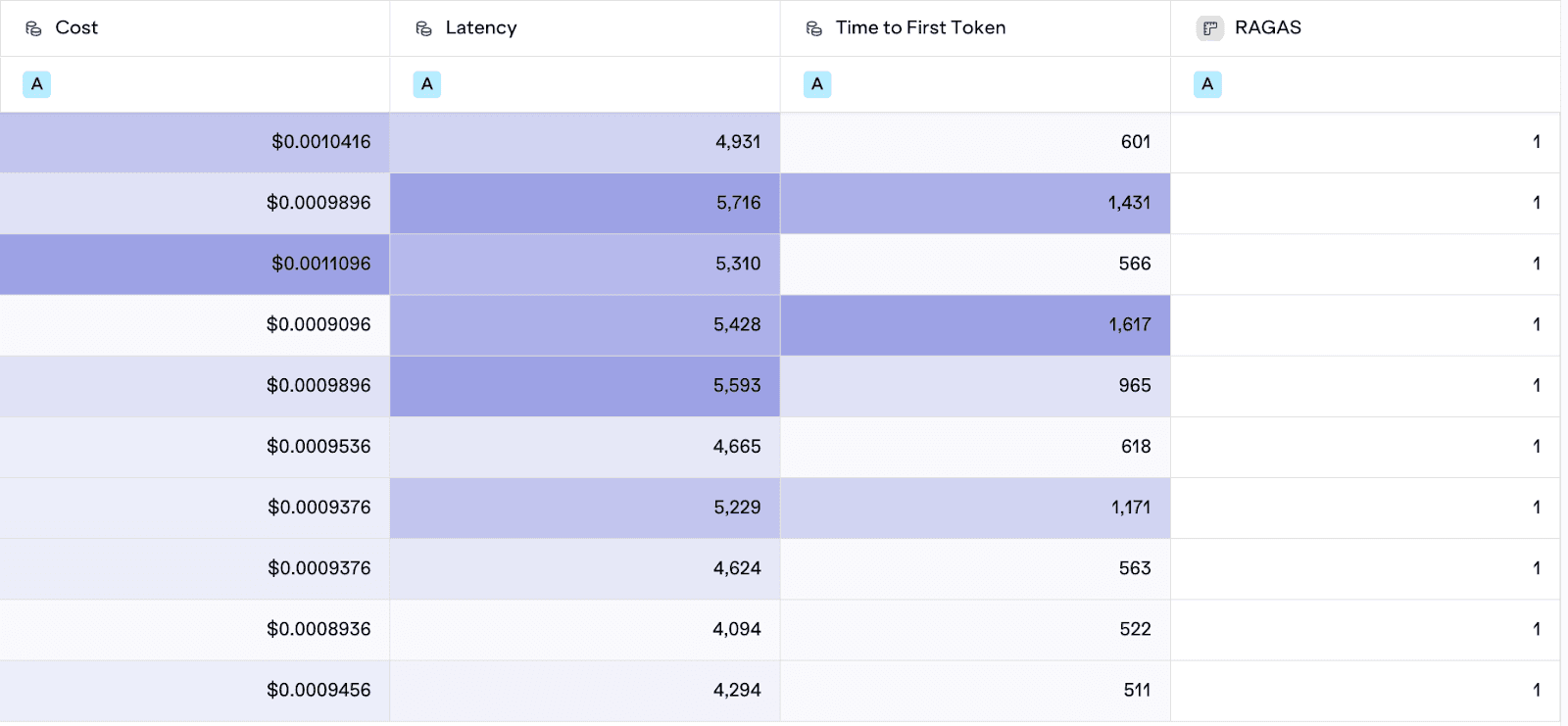Screen dimensions: 1568x726
Task: Select the A badge under RAGAS
Action: 1207,84
